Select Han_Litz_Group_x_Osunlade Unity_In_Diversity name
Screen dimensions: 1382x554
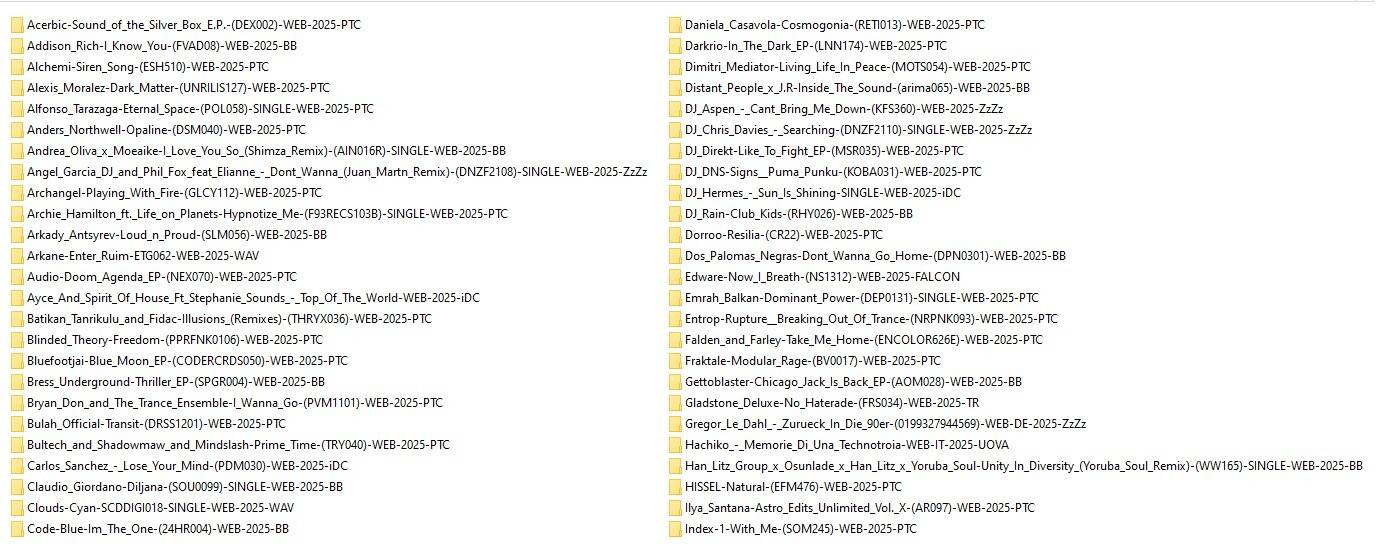pyautogui.click(x=1024, y=466)
